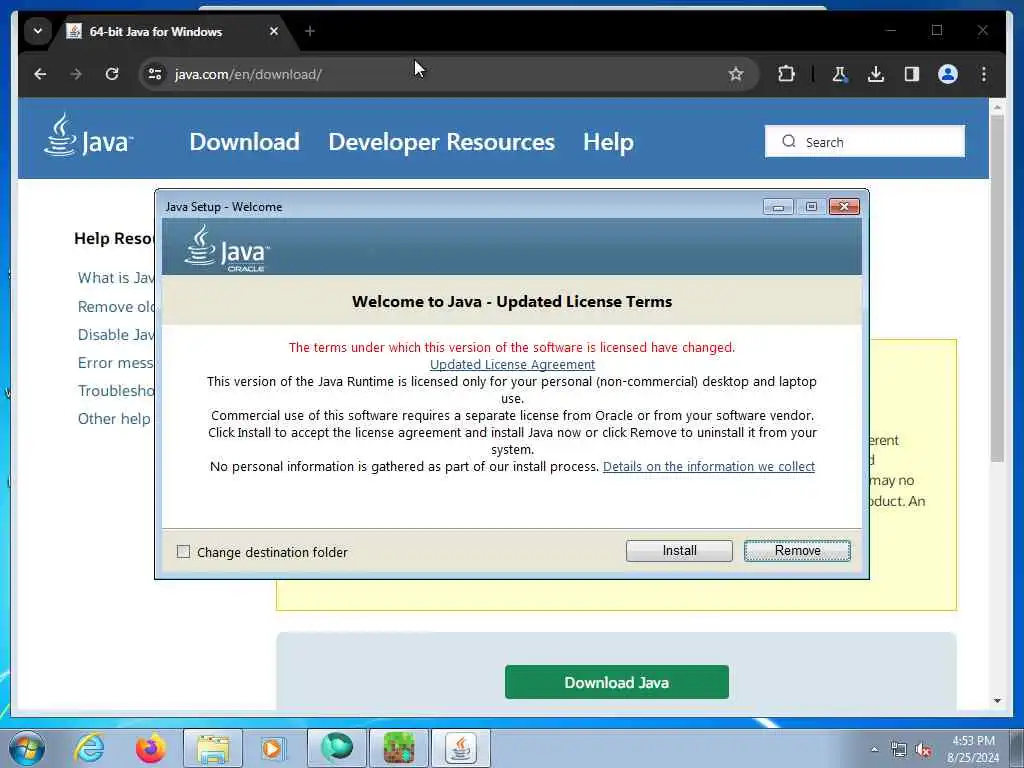Image resolution: width=1024 pixels, height=768 pixels.
Task: Open the Remove old sidebar link
Action: click(x=116, y=306)
